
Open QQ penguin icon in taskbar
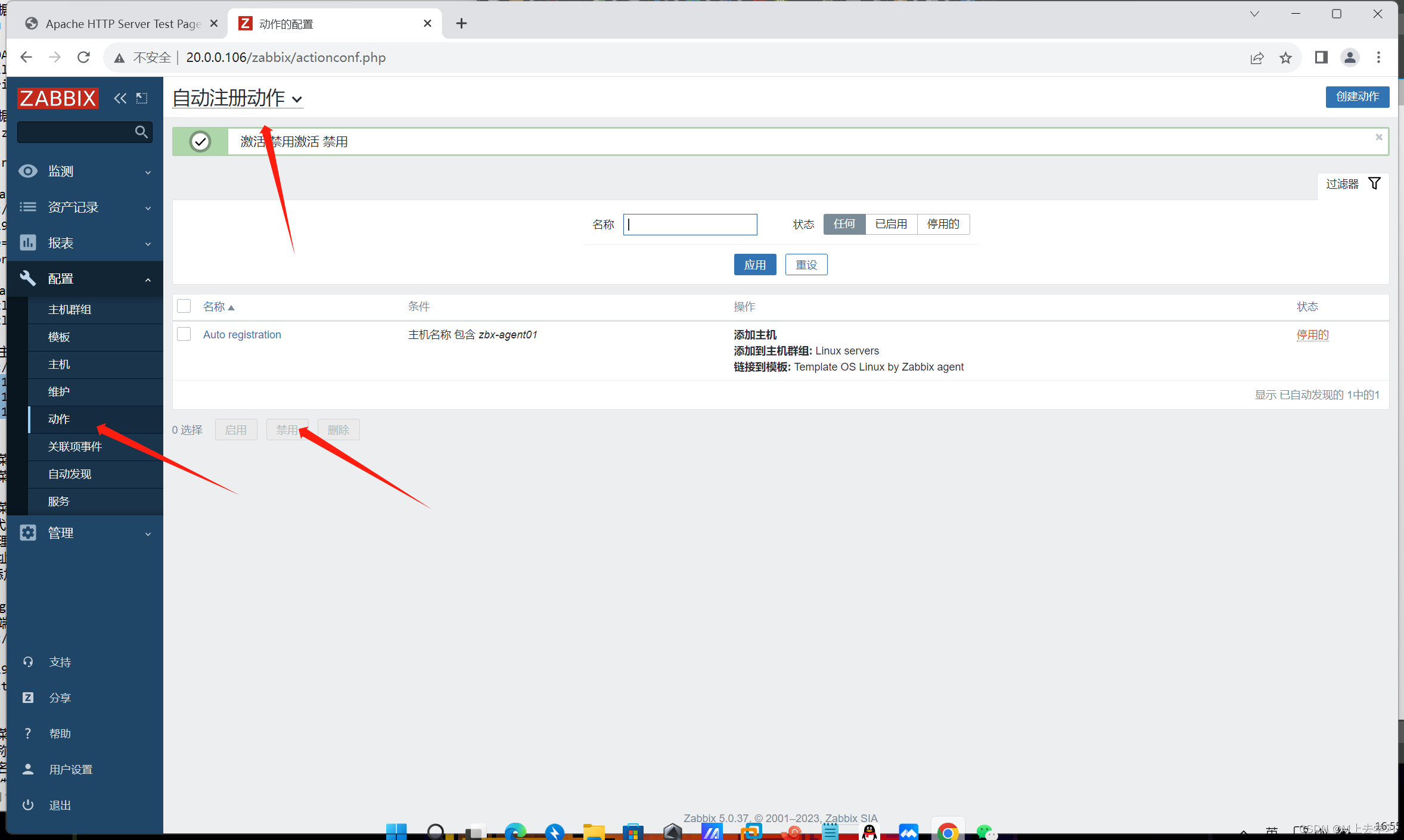point(869,832)
